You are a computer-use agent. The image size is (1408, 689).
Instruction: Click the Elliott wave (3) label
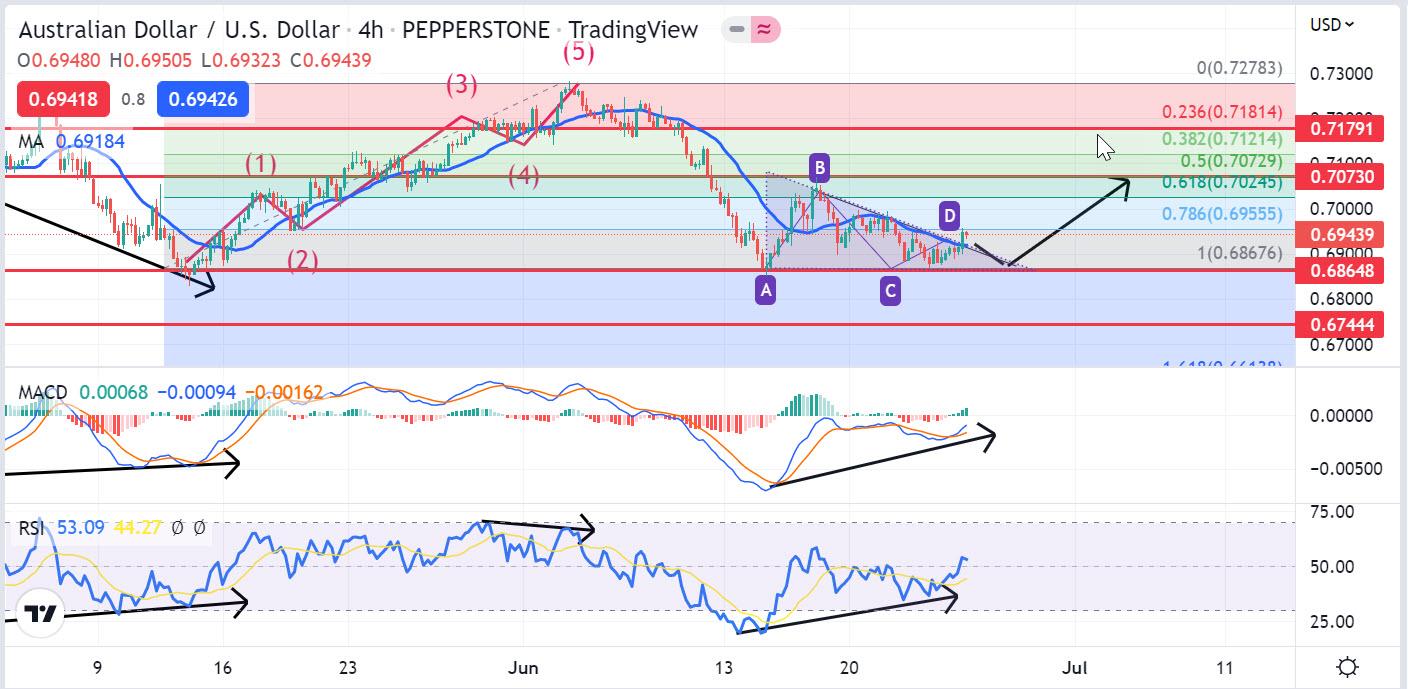[x=461, y=85]
